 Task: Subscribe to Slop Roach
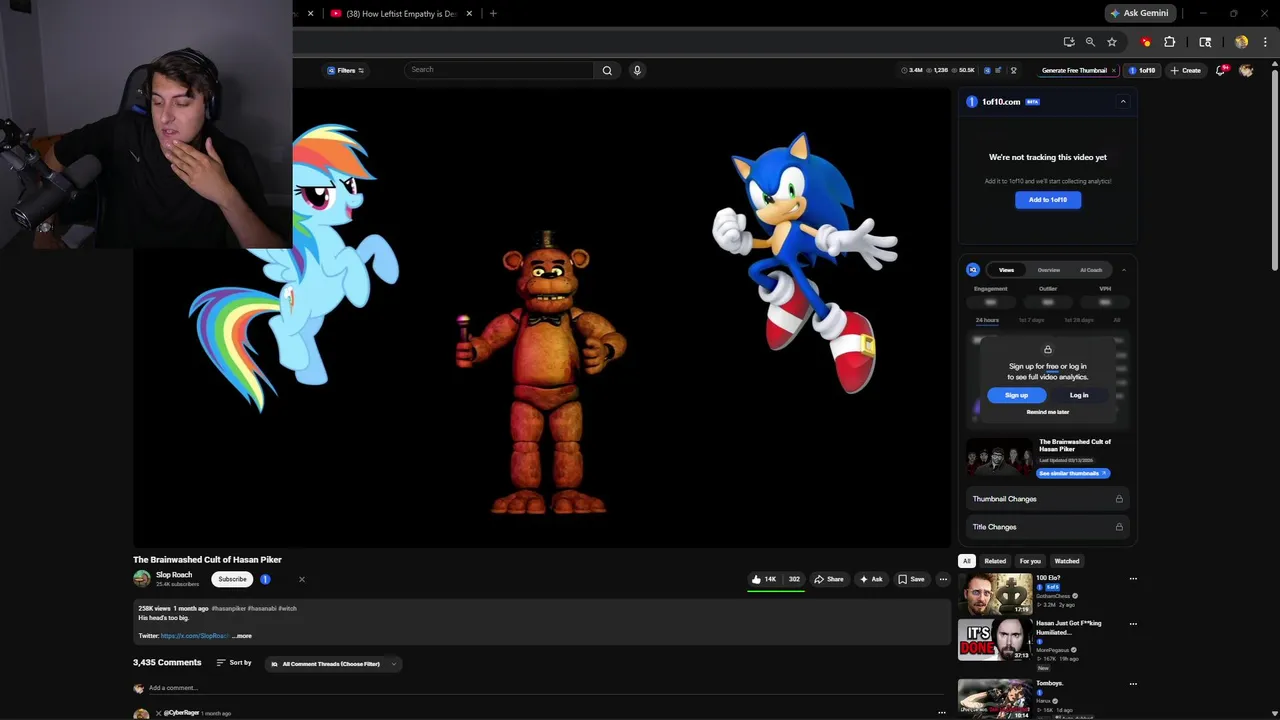coord(232,579)
